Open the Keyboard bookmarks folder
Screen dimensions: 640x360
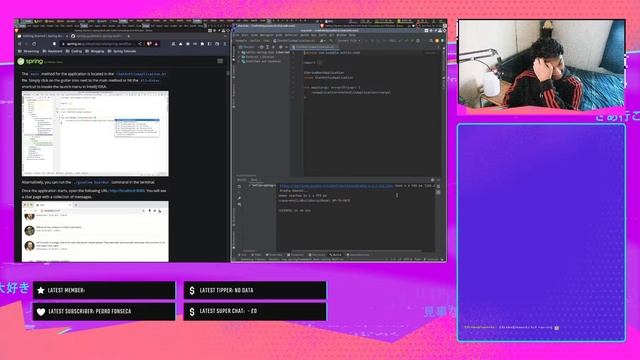pyautogui.click(x=52, y=51)
